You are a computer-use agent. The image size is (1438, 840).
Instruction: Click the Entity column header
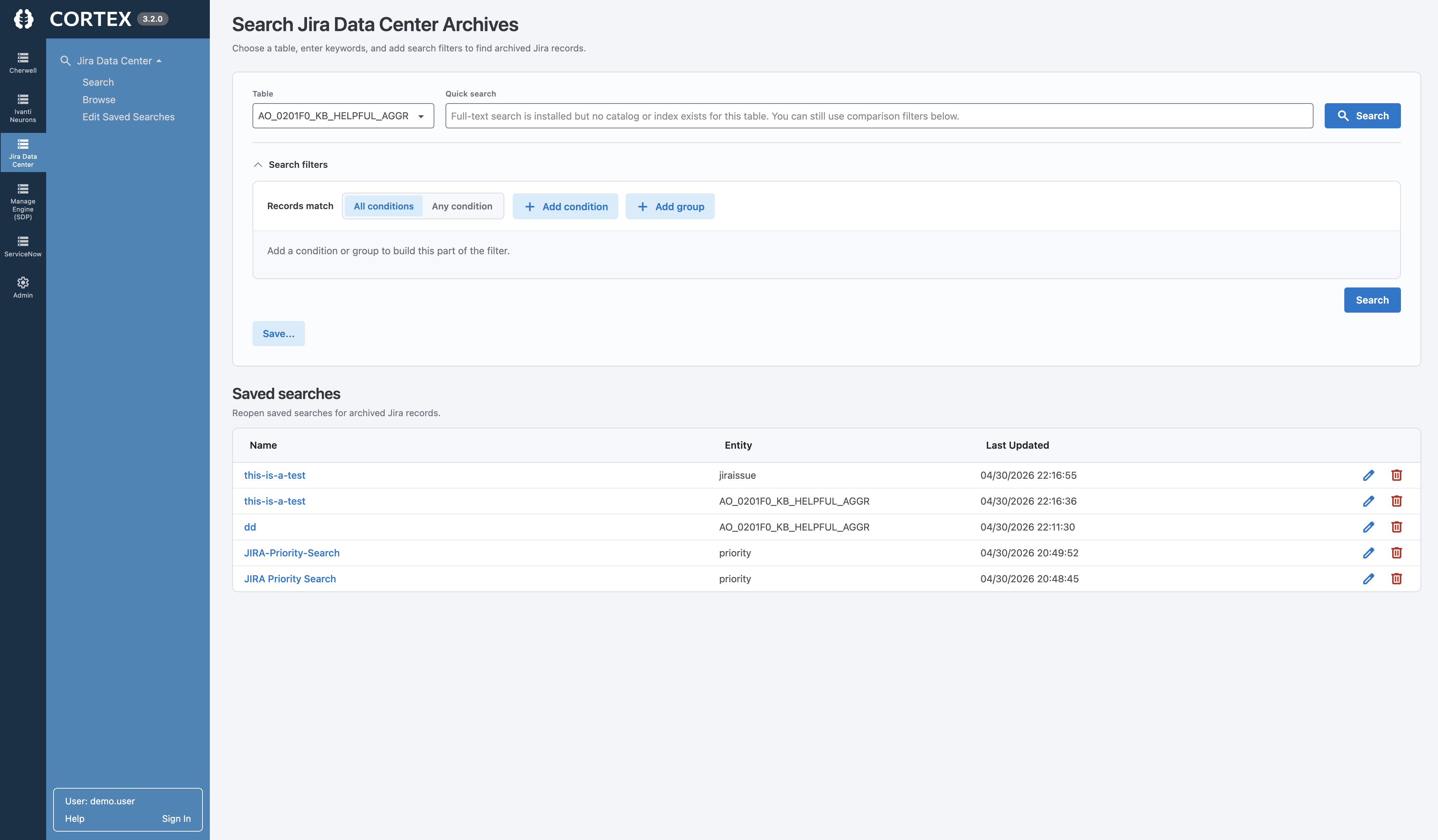[x=738, y=445]
